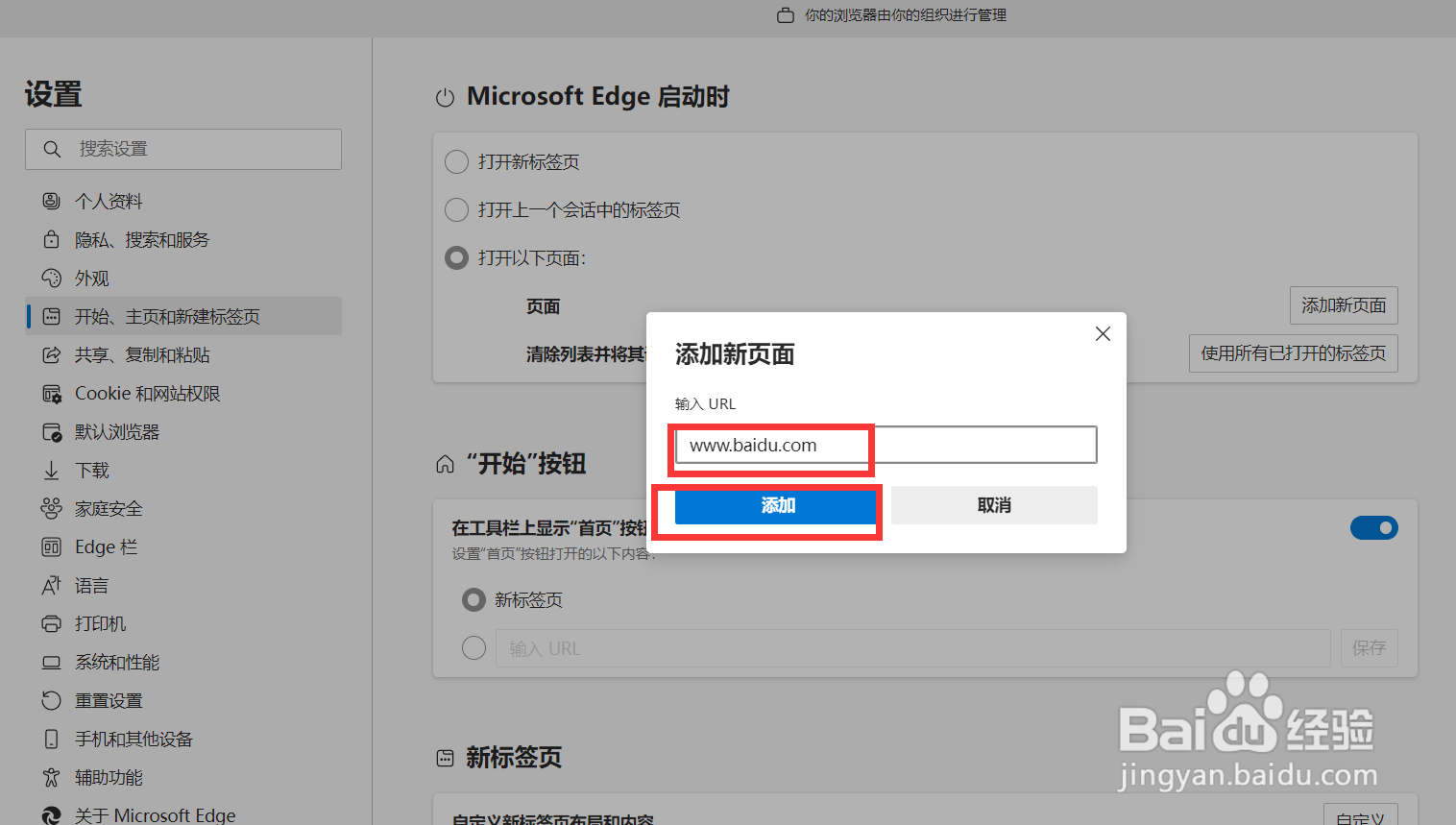The width and height of the screenshot is (1456, 825).
Task: Click the URL field containing www.baidu.com
Action: pos(886,445)
